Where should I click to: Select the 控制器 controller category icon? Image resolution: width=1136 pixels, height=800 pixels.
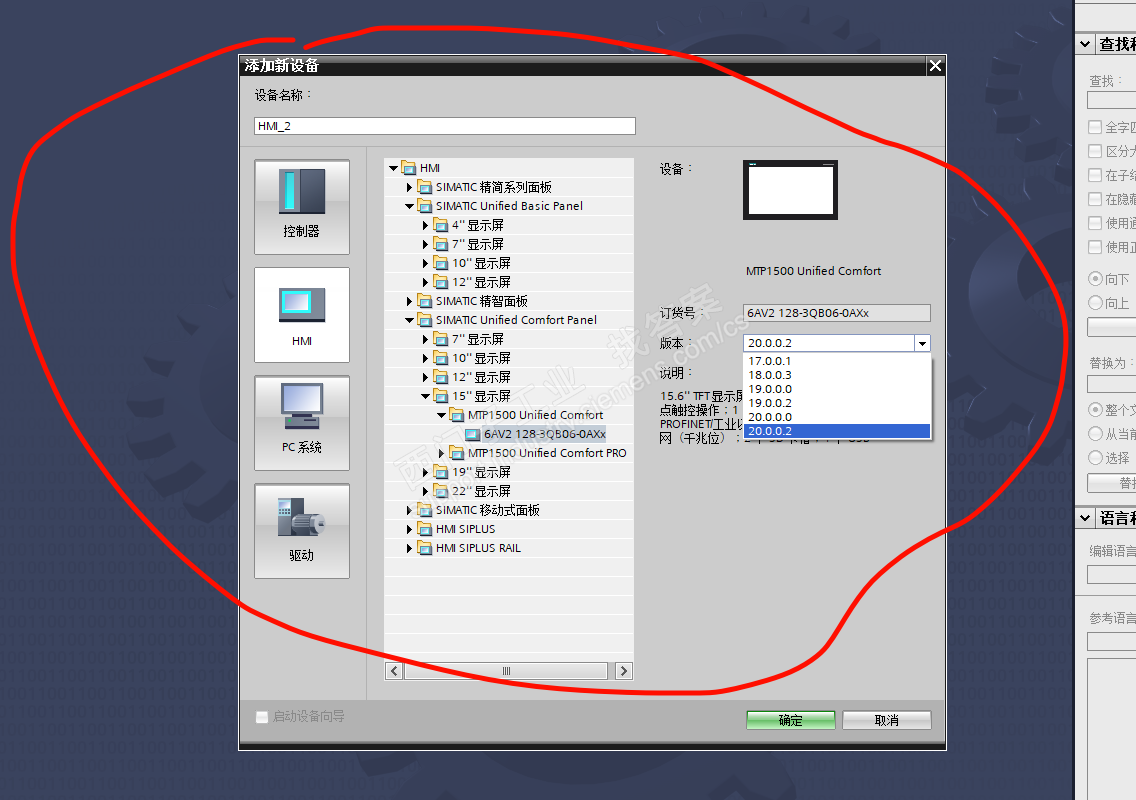pos(301,207)
